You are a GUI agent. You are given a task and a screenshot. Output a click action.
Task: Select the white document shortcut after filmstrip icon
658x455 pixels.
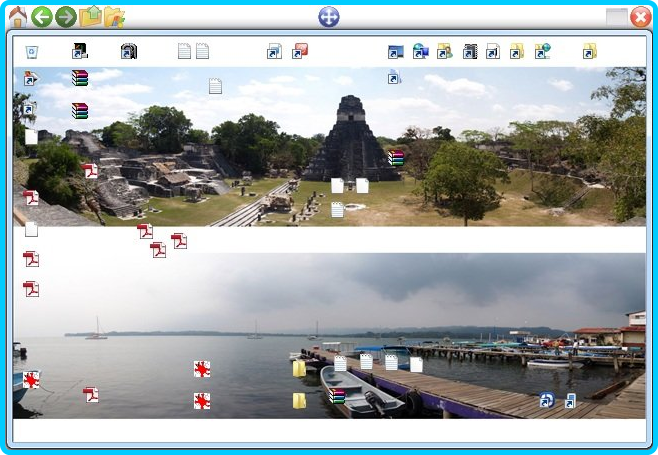pyautogui.click(x=493, y=51)
